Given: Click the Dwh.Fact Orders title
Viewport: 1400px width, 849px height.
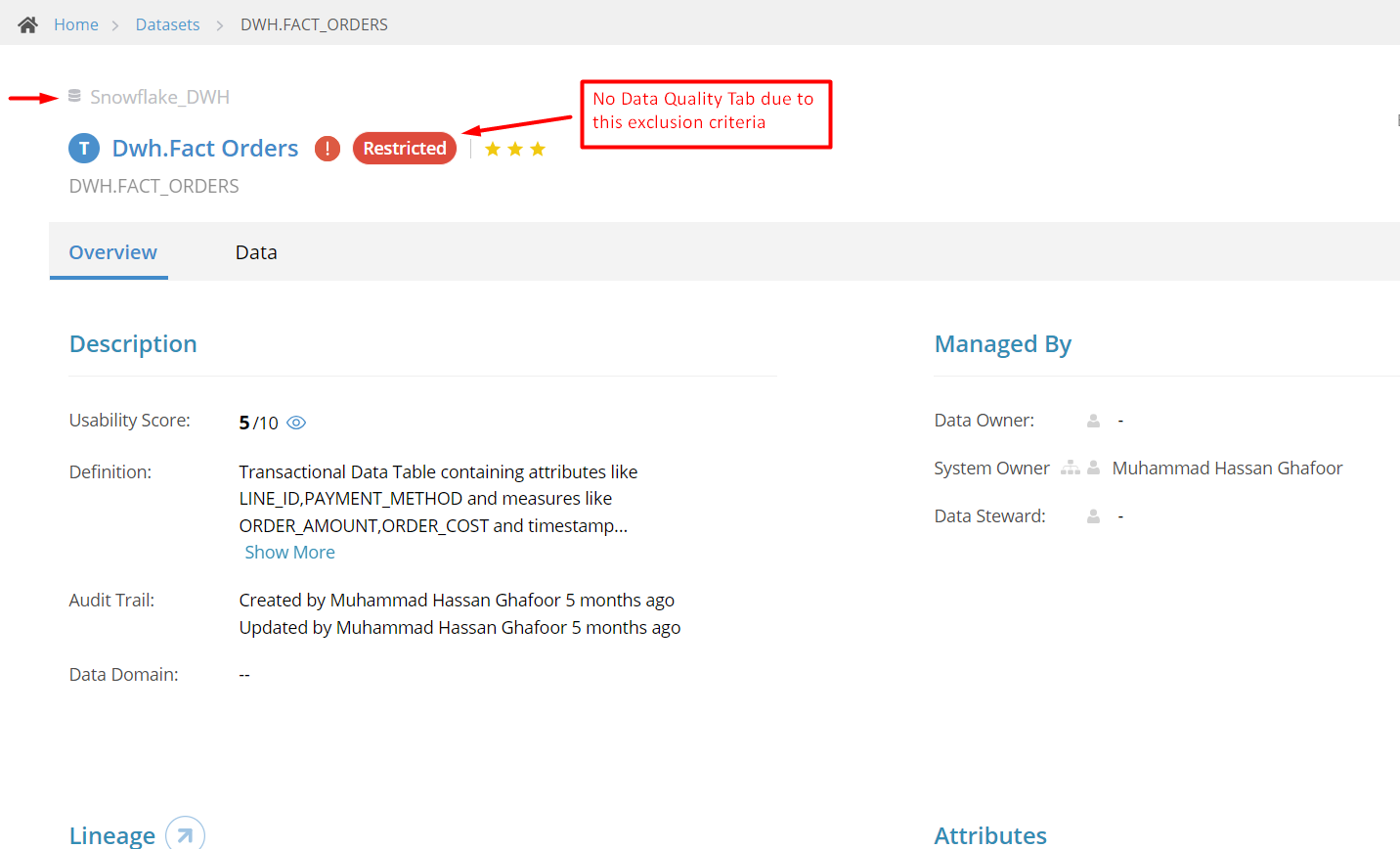Looking at the screenshot, I should pyautogui.click(x=205, y=148).
